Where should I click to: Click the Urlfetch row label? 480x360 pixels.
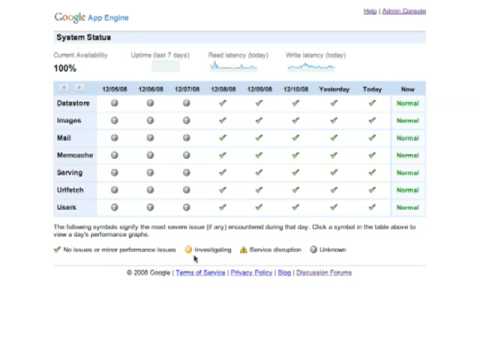point(70,190)
